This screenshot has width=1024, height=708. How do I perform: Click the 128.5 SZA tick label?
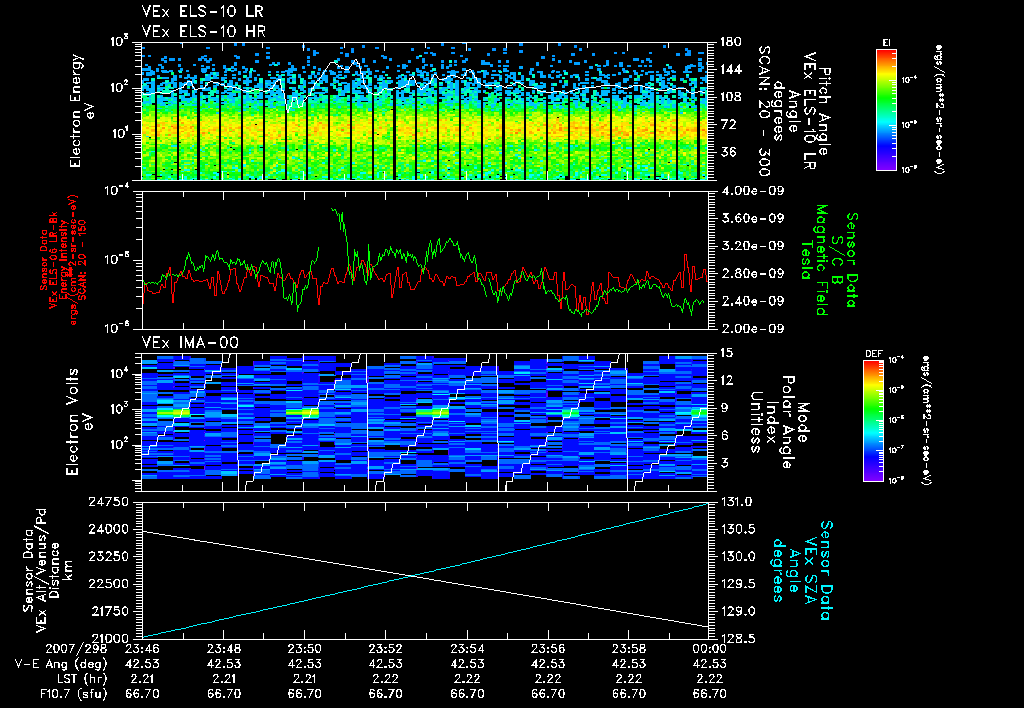[x=737, y=638]
